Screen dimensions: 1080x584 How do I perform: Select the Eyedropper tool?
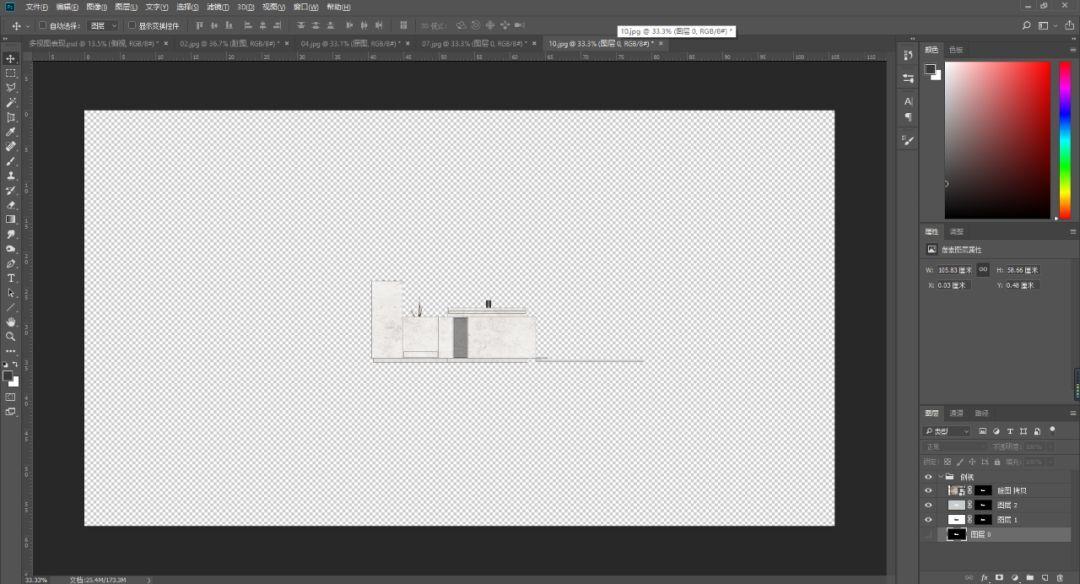point(10,132)
